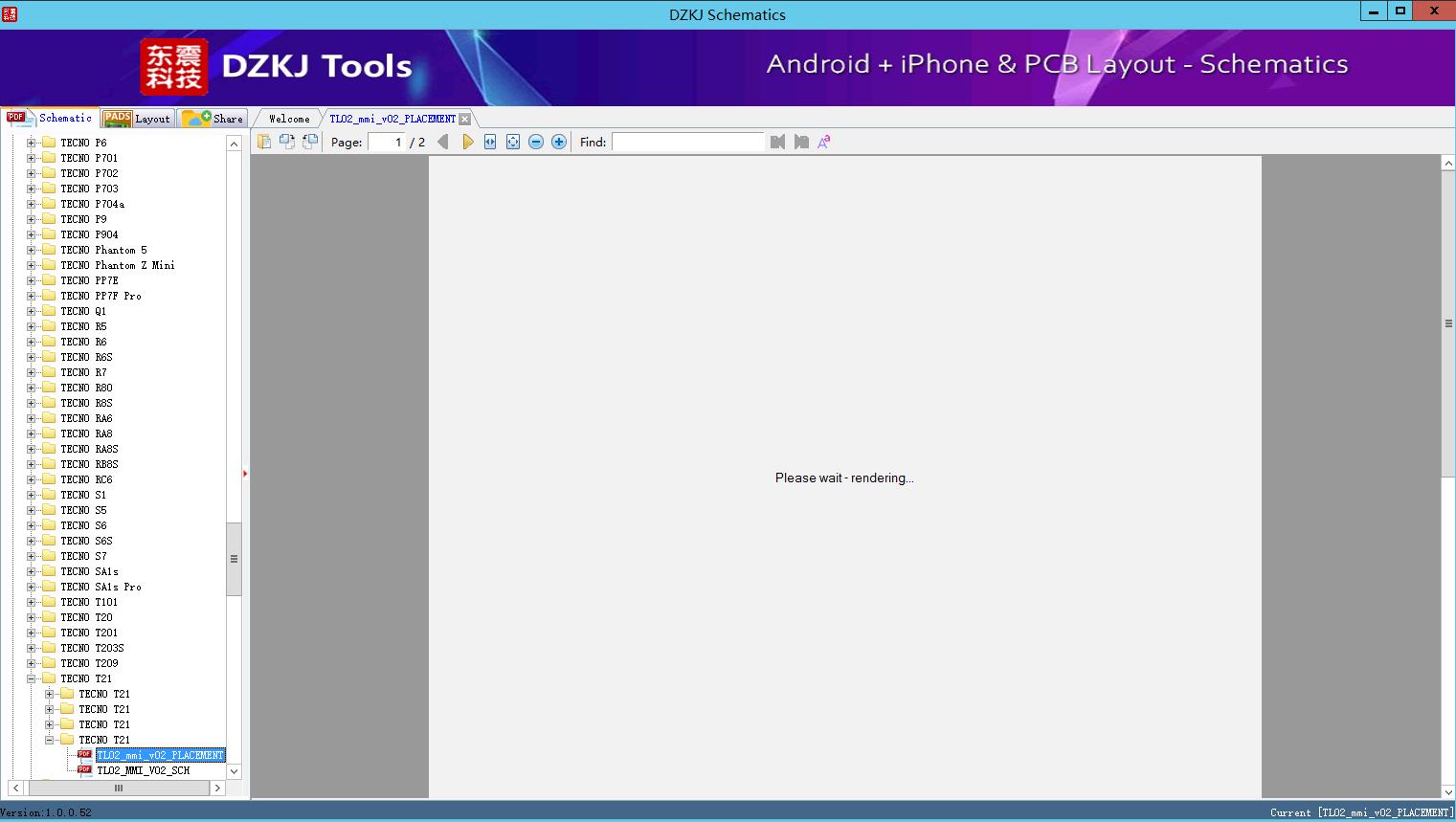The image size is (1456, 822).
Task: Find next match icon
Action: (801, 142)
